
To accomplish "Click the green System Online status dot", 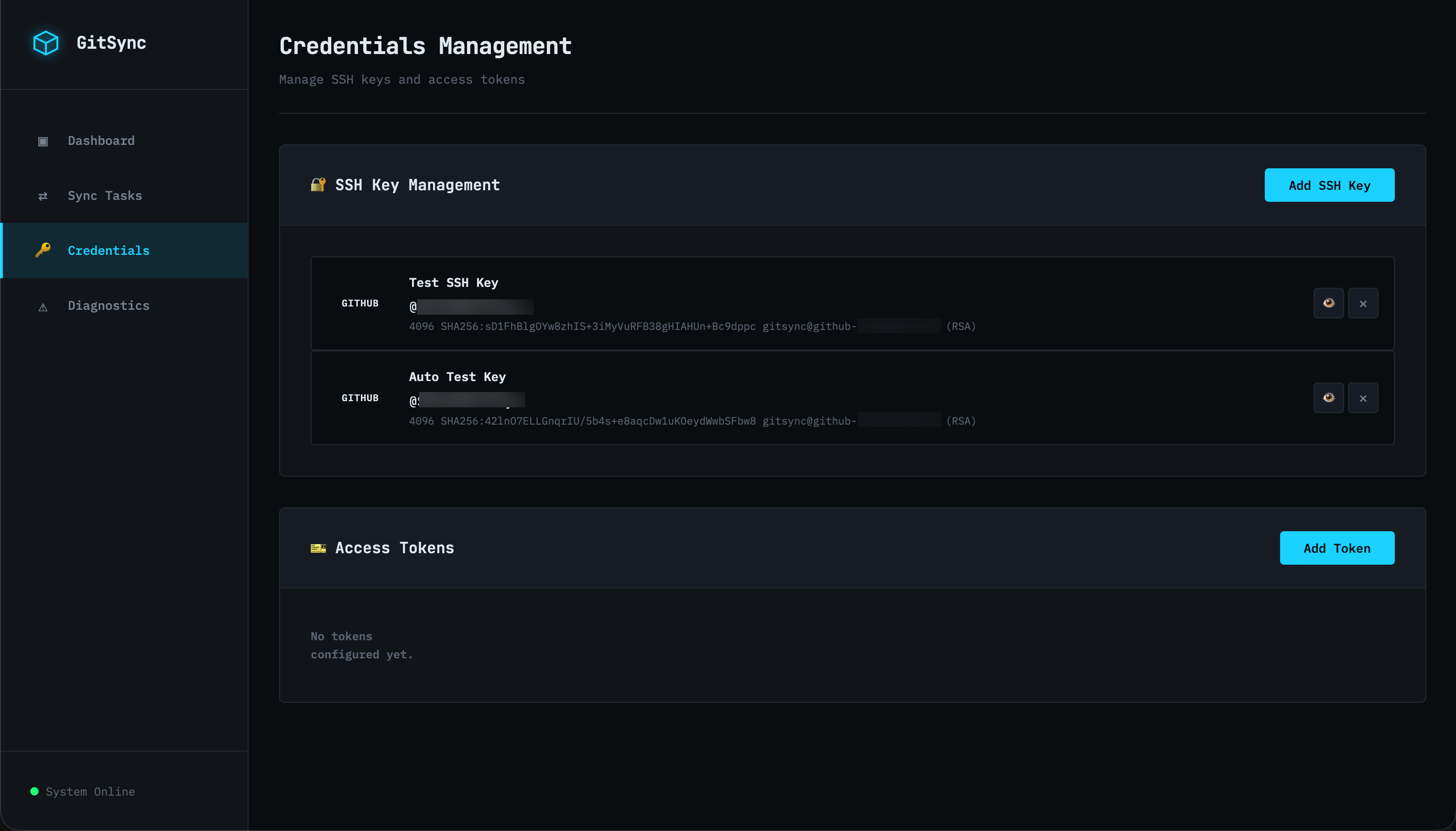I will (x=34, y=791).
